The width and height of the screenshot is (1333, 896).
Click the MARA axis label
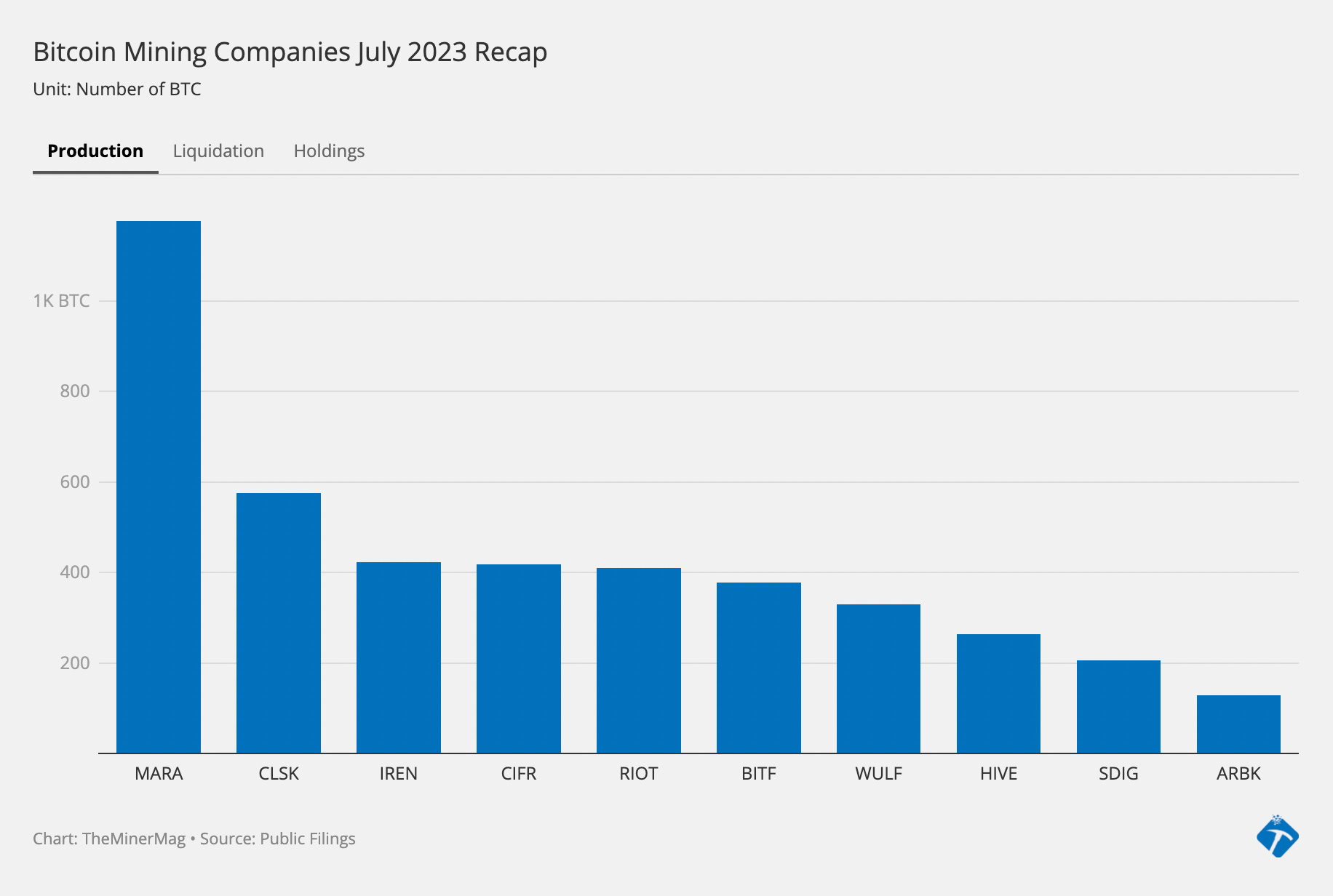click(x=159, y=773)
